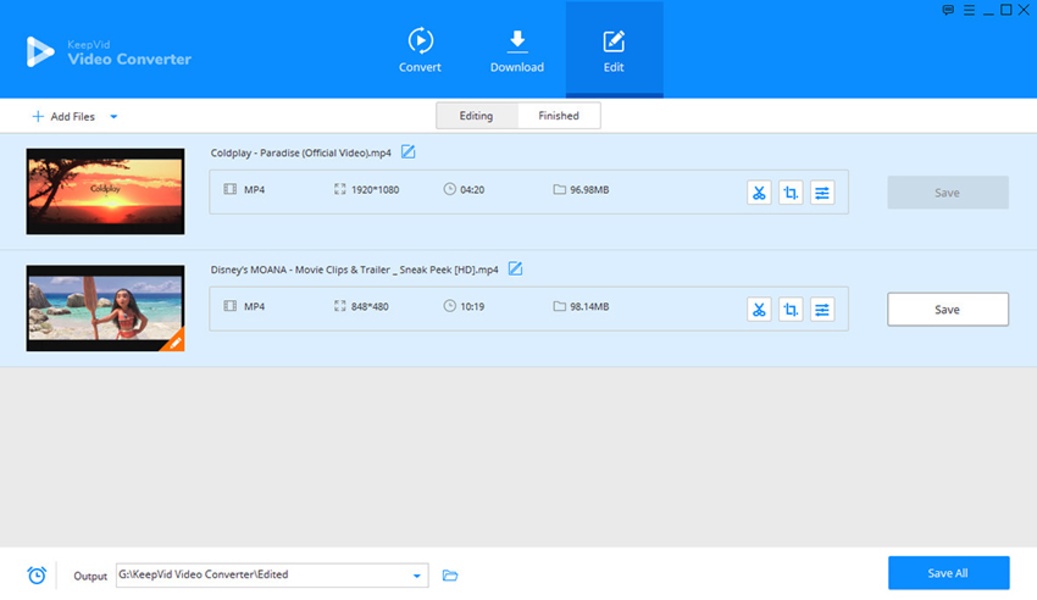Save the MOANA video
The height and width of the screenshot is (600, 1037).
click(948, 310)
